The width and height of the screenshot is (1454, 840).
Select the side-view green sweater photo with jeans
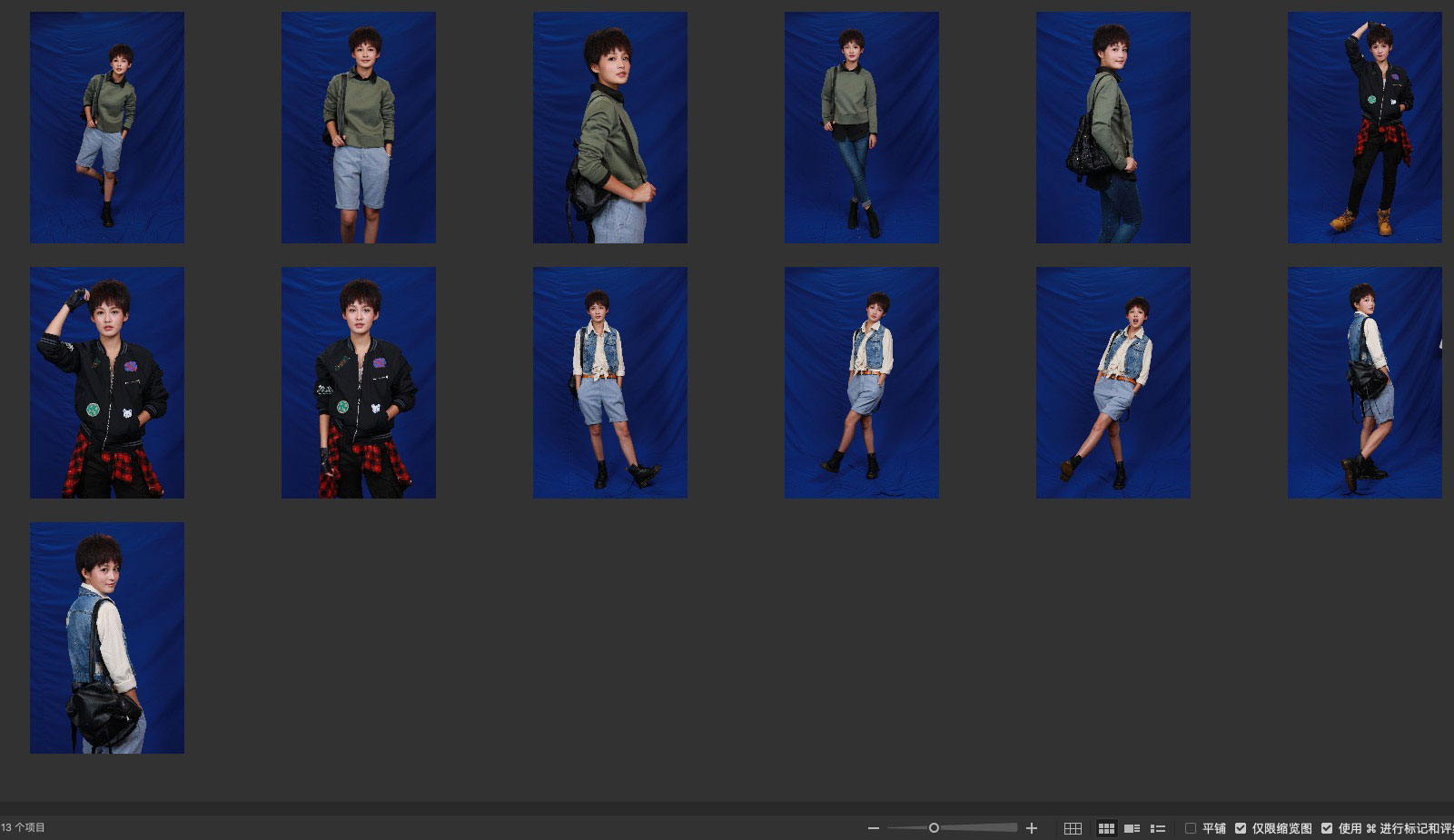(x=1113, y=127)
